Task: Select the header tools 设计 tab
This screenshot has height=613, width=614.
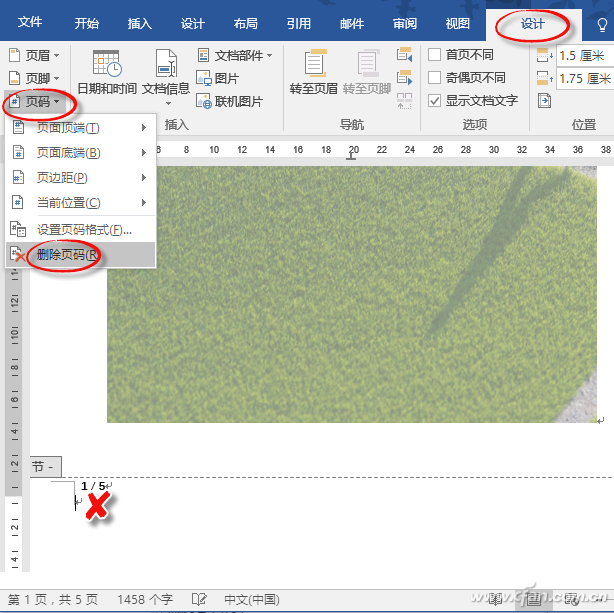Action: click(x=533, y=24)
